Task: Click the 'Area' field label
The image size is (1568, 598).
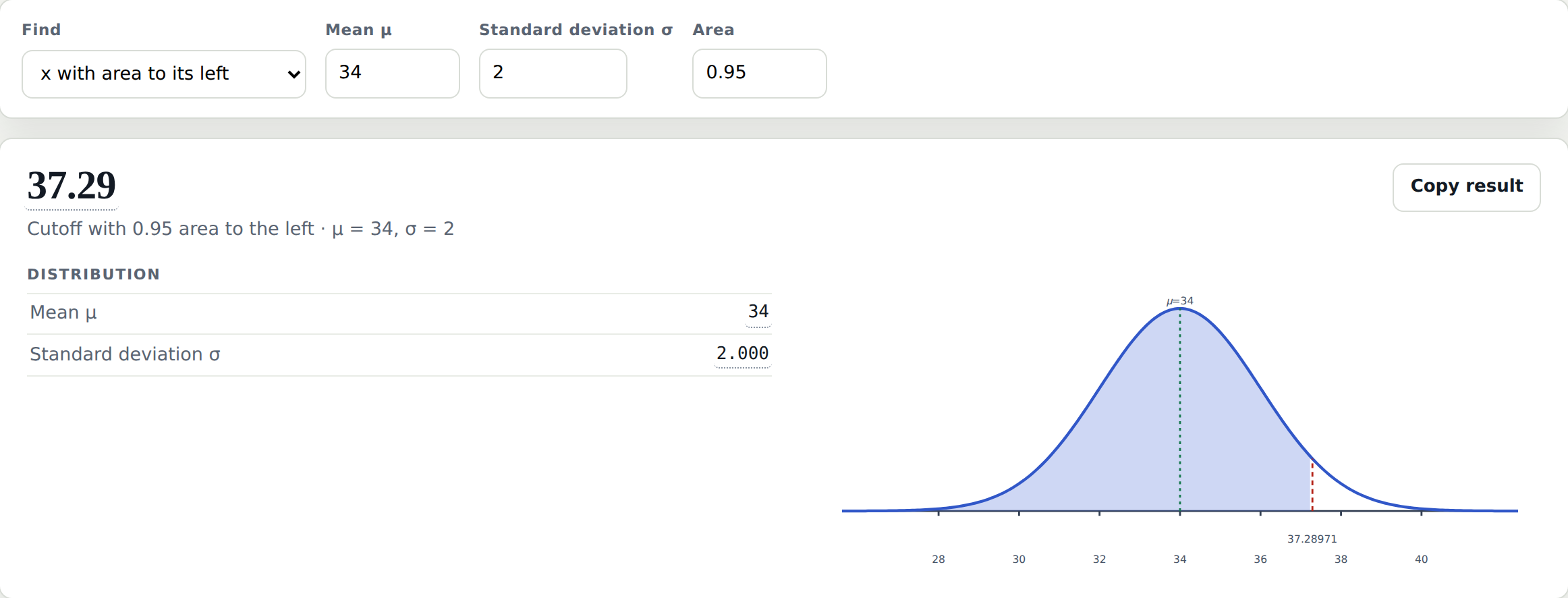Action: coord(713,30)
